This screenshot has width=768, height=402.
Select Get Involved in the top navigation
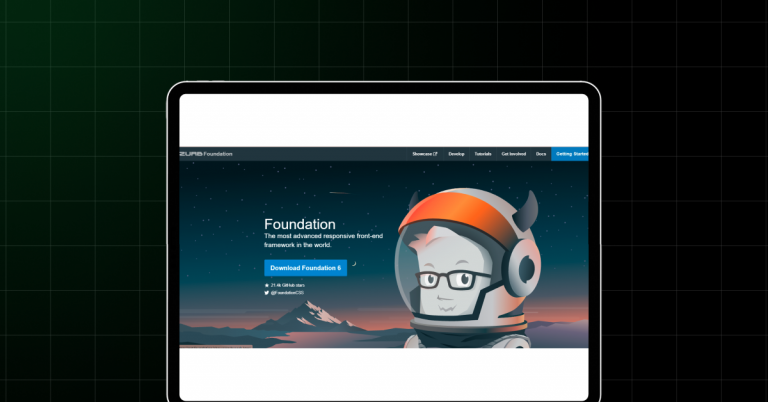coord(513,154)
